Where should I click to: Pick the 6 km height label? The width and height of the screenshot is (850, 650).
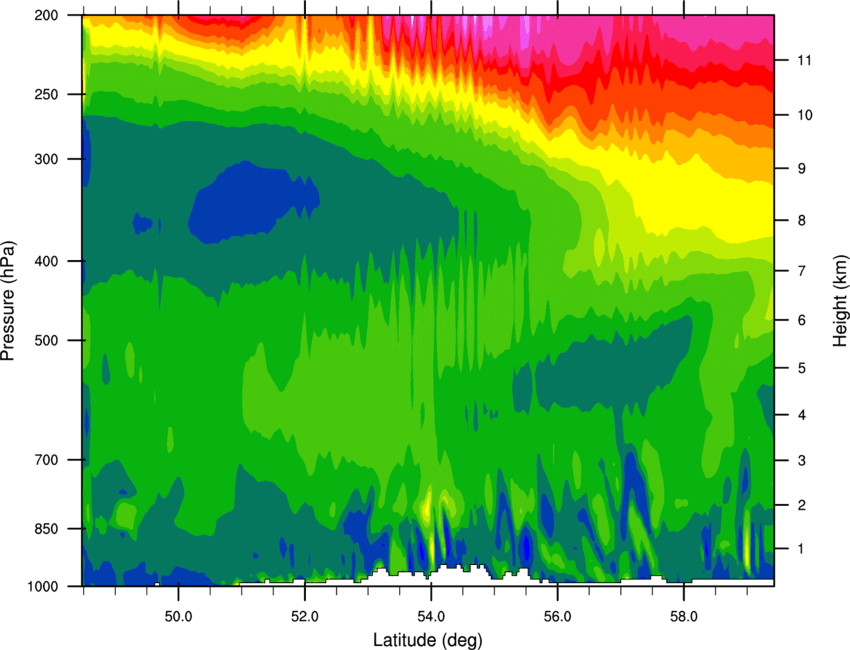click(802, 320)
